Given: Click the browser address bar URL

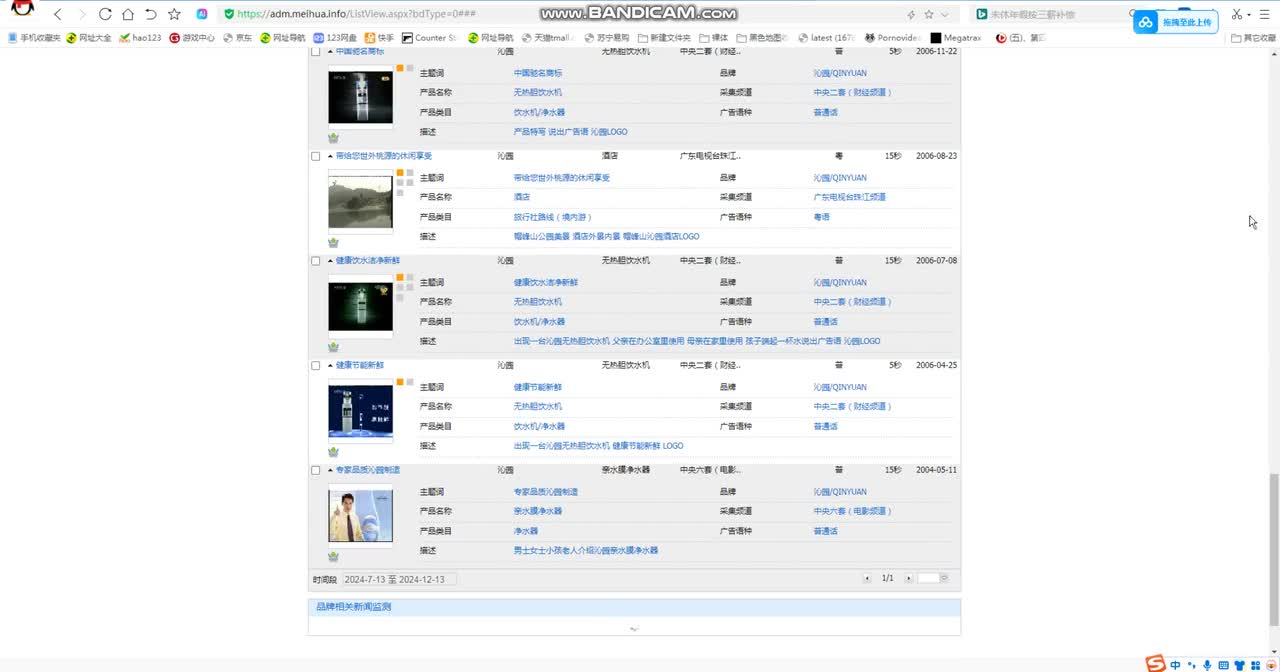Looking at the screenshot, I should pos(356,14).
